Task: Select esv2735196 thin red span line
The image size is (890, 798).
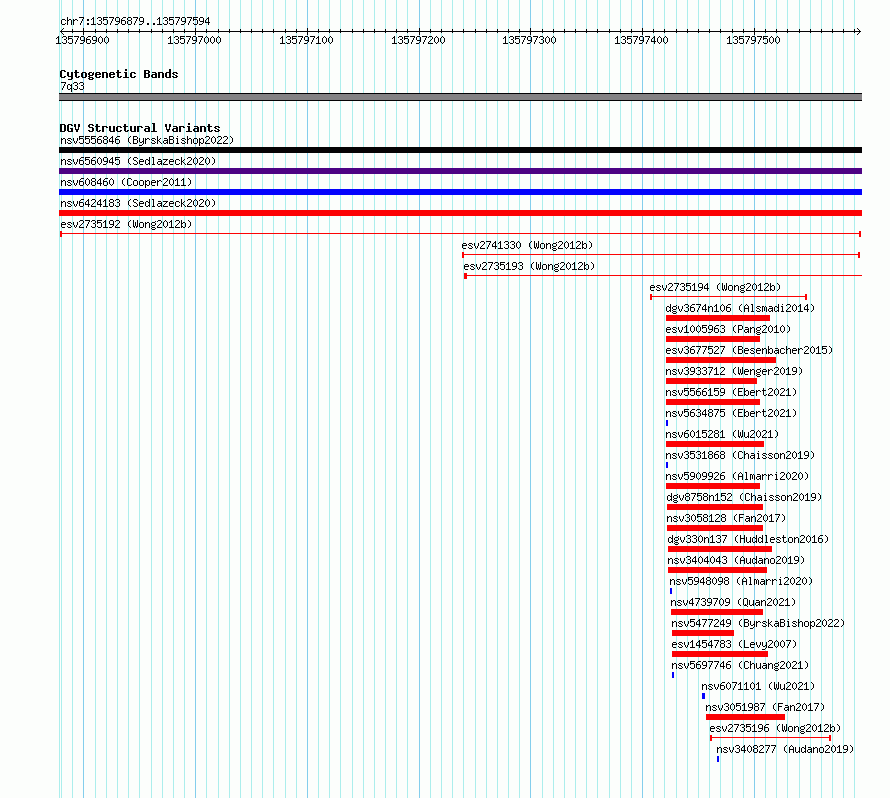Action: point(771,738)
